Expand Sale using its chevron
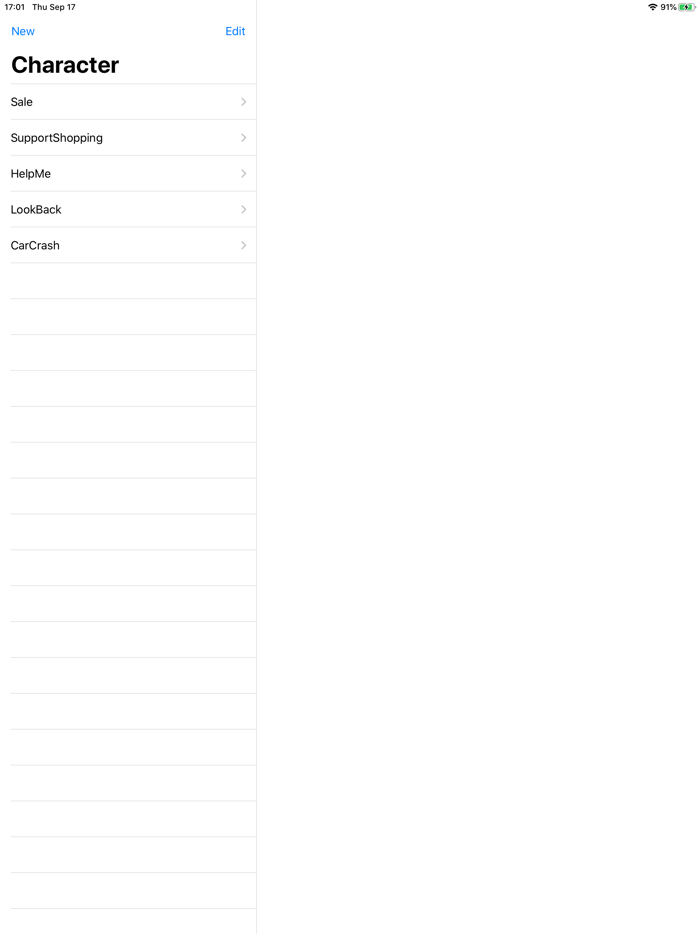 (243, 102)
